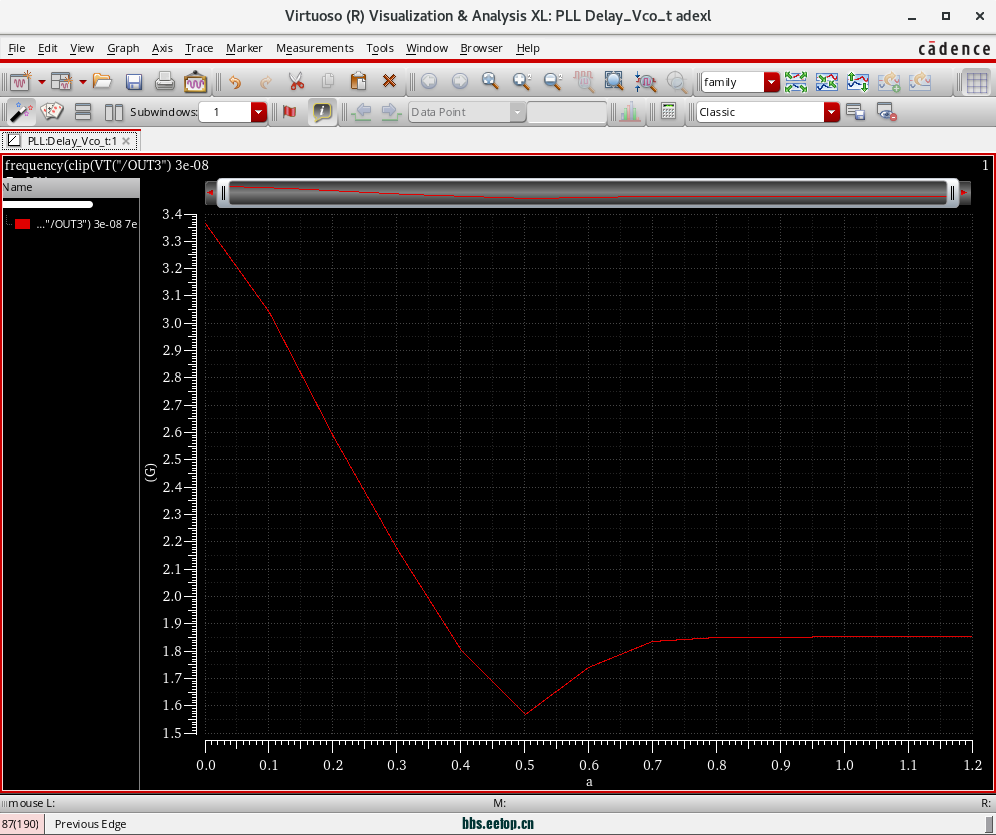
Task: Click the red color swatch of the OUT3 trace
Action: [23, 224]
